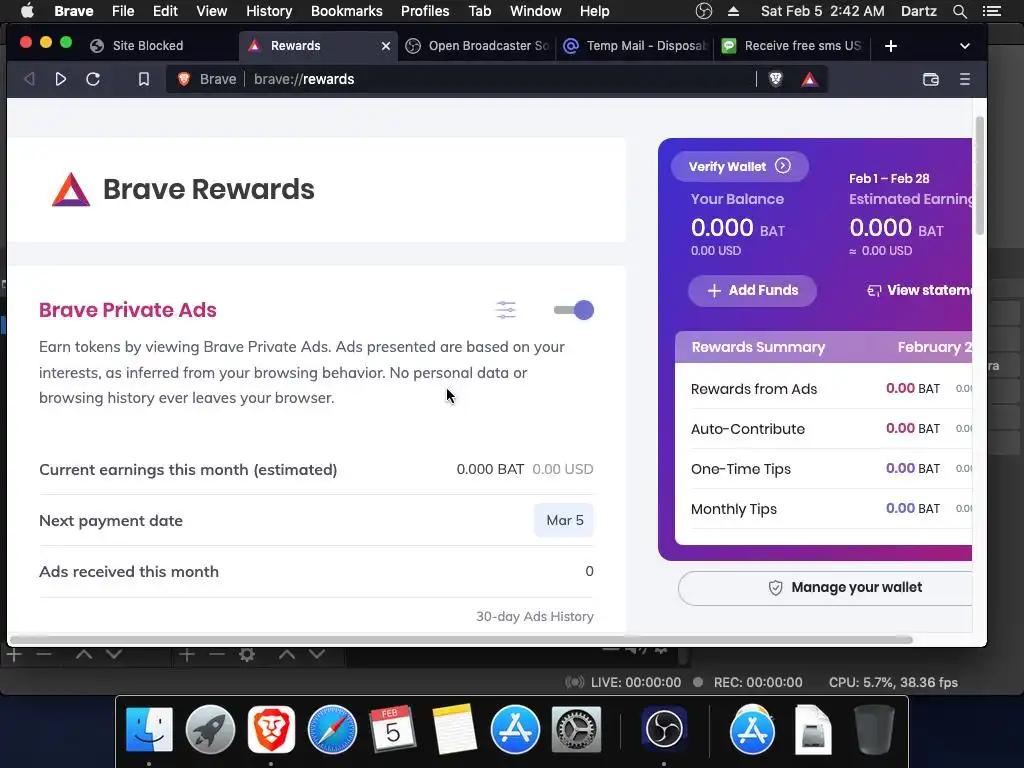The height and width of the screenshot is (768, 1024).
Task: Click the eject icon in the menu bar
Action: click(x=733, y=11)
